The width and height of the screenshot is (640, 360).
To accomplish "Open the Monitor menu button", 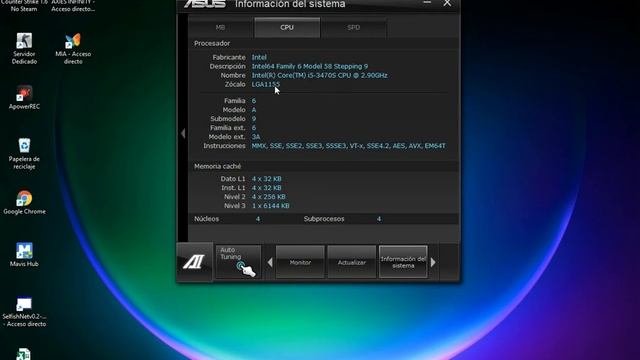I will point(300,262).
